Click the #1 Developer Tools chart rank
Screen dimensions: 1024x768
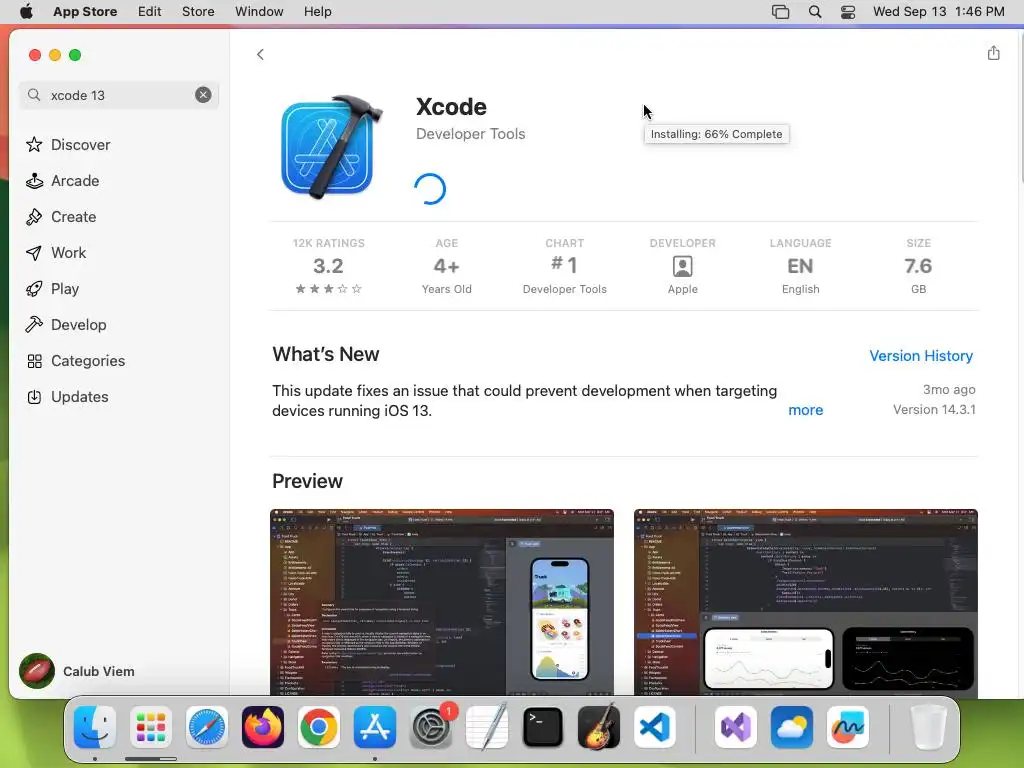tap(564, 266)
